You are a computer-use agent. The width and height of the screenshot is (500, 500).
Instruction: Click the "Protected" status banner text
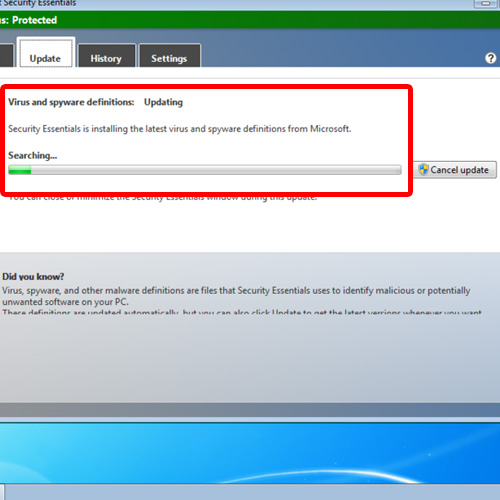35,20
